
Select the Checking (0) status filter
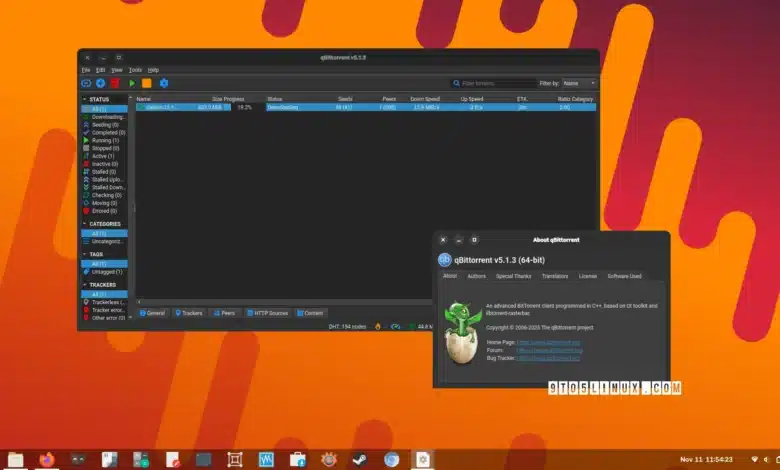[x=104, y=195]
